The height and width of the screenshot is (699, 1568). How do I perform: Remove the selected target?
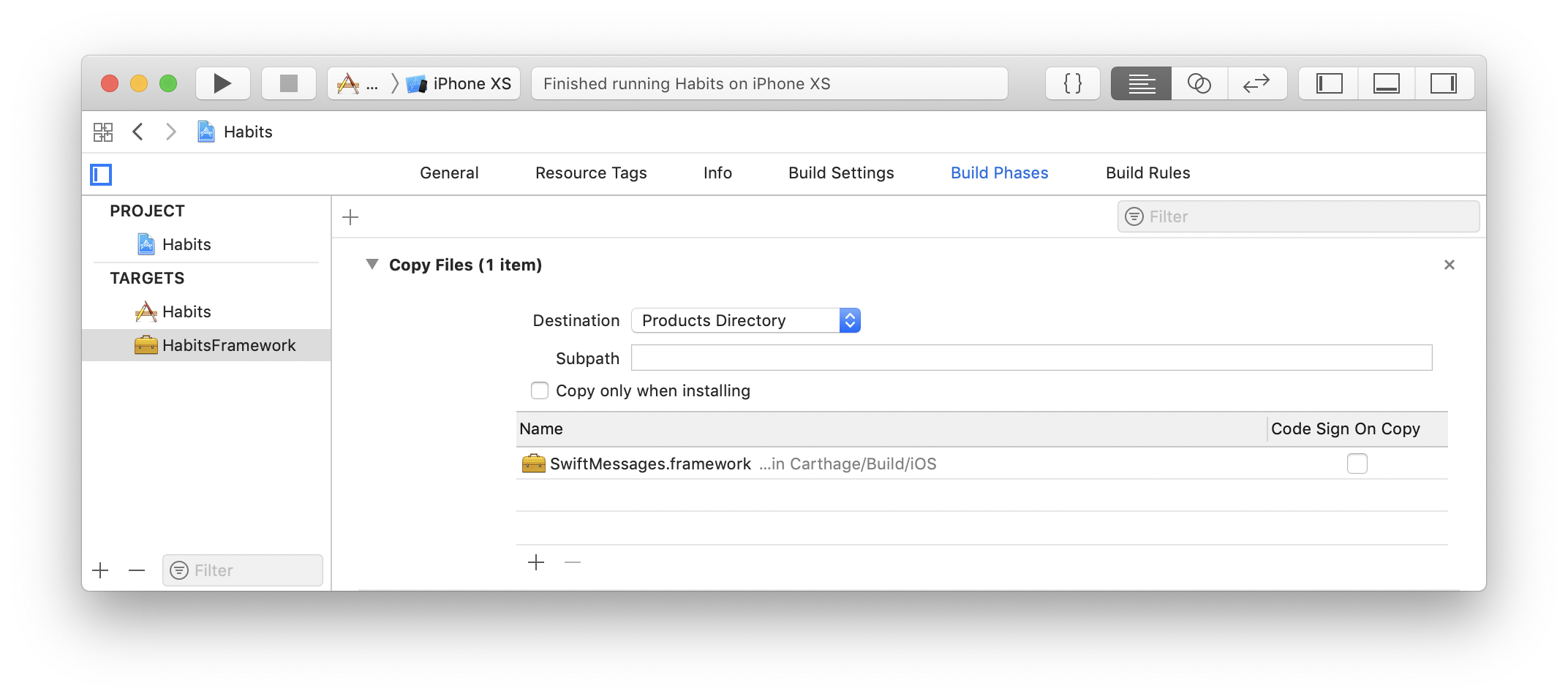coord(137,570)
